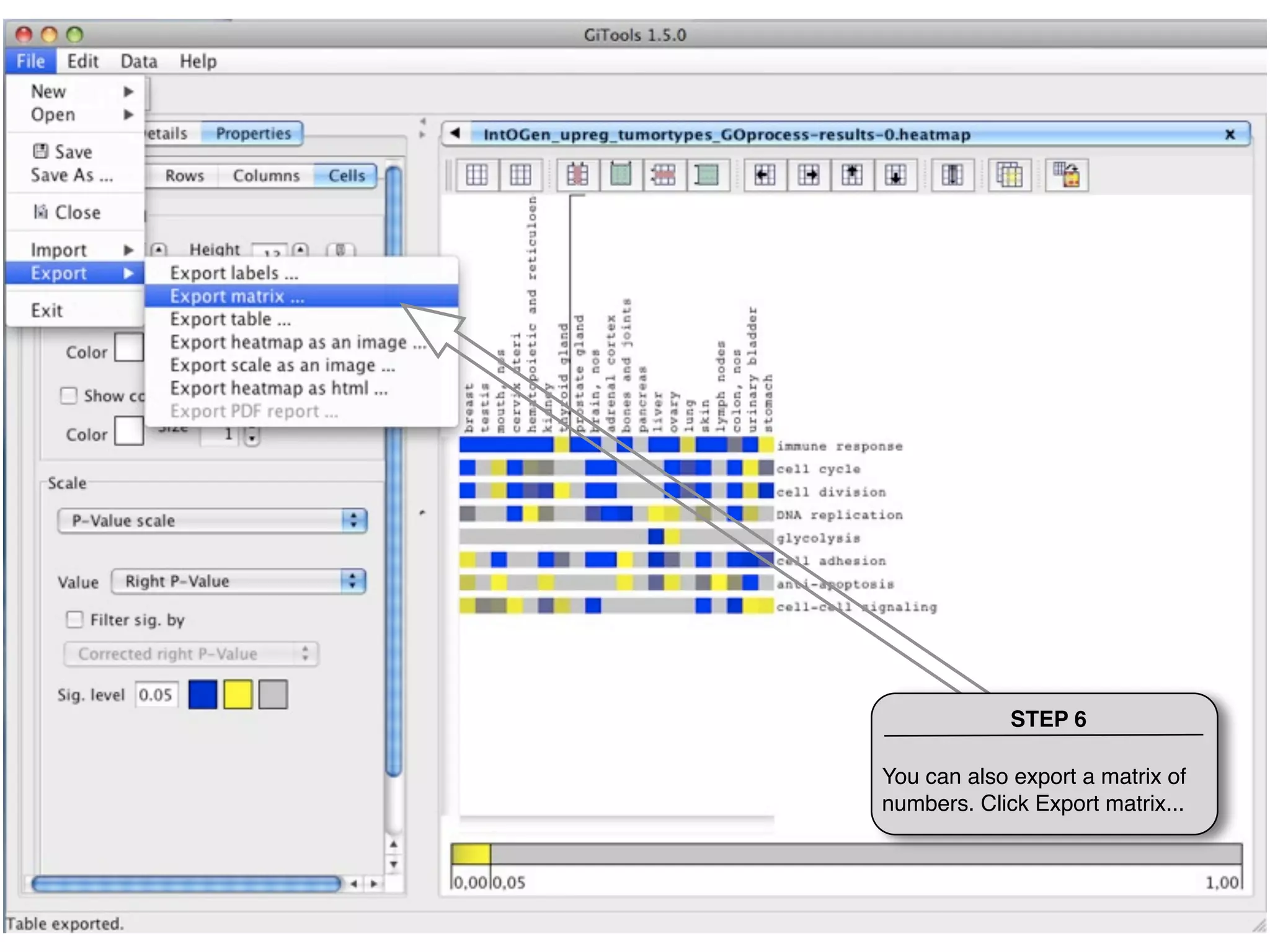
Task: Choose Export table ...
Action: tap(301, 319)
